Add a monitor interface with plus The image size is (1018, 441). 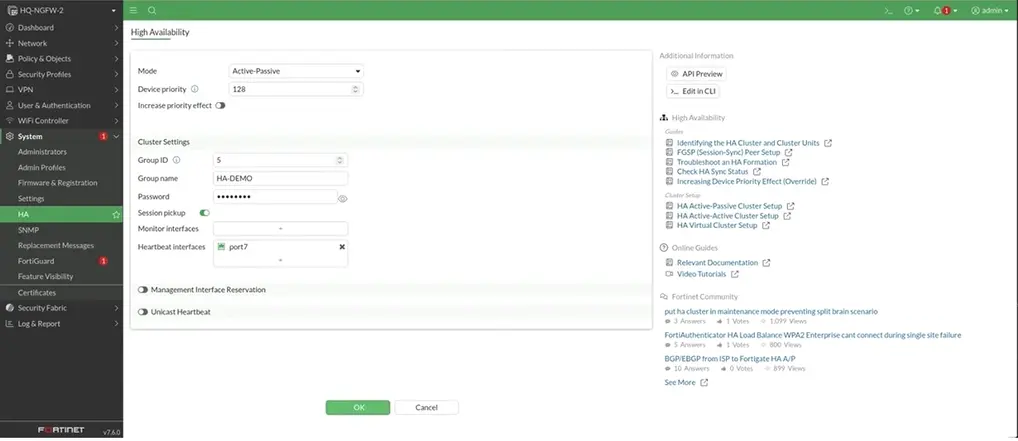pyautogui.click(x=280, y=229)
